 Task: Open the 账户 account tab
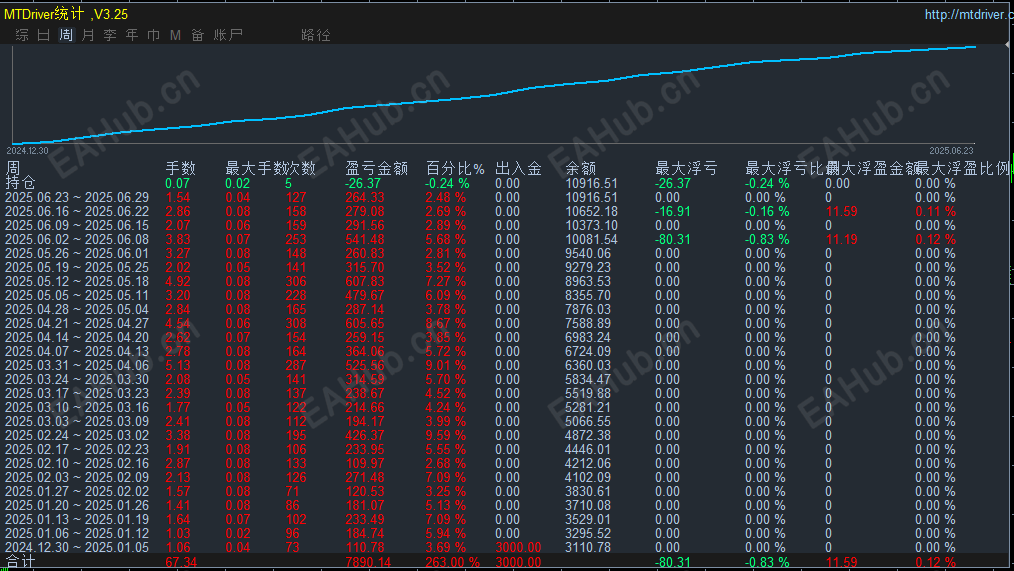coord(228,35)
